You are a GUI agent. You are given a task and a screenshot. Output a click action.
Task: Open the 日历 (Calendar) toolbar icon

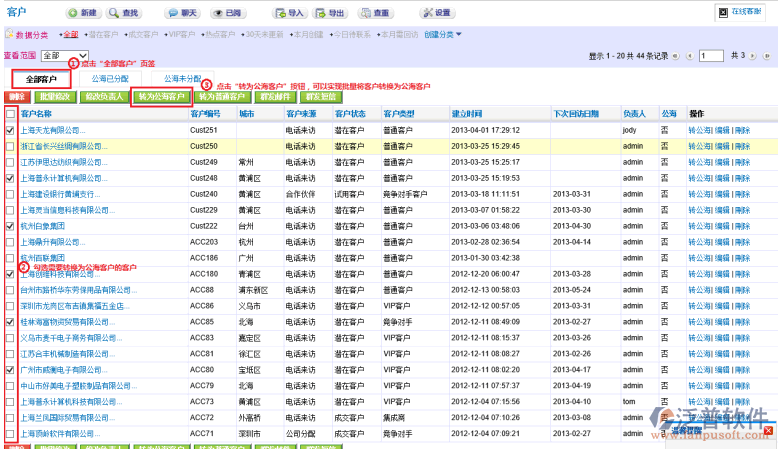[226, 13]
